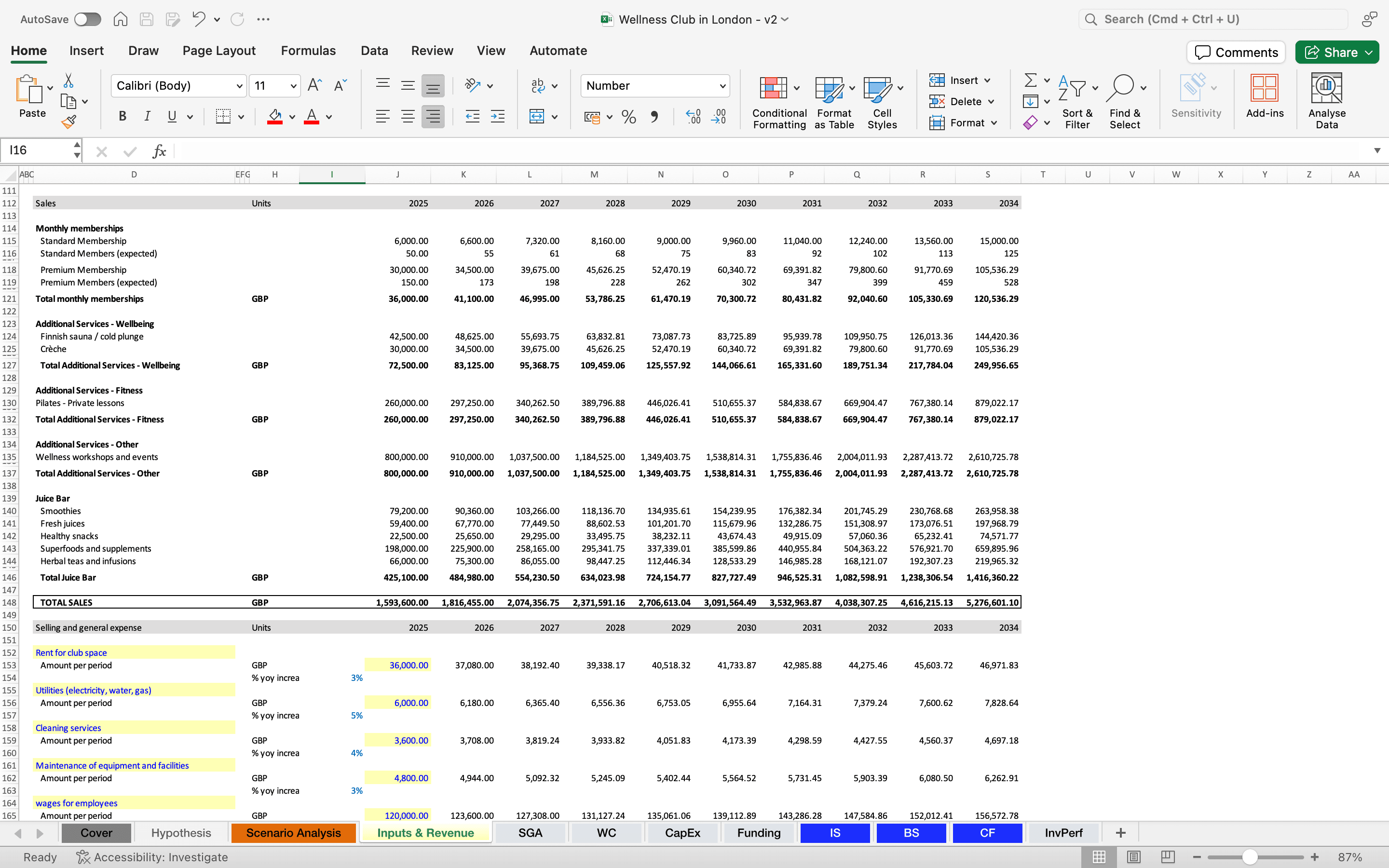1389x868 pixels.
Task: Click the Decrease Indent icon
Action: (x=472, y=117)
